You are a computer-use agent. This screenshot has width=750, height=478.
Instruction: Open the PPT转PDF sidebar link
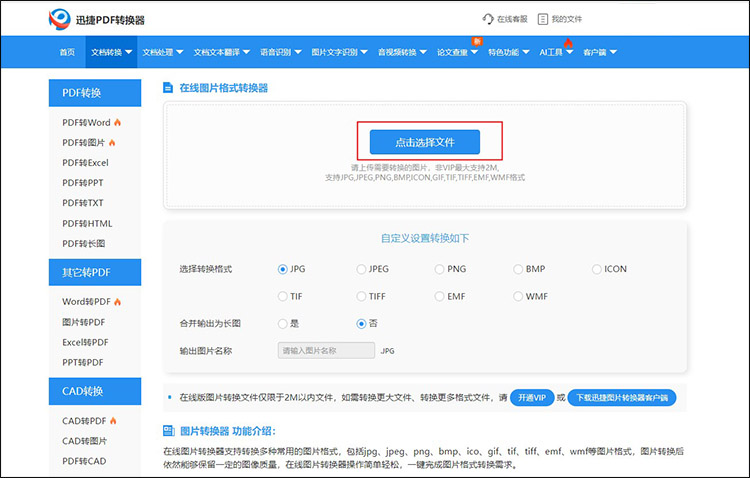83,362
